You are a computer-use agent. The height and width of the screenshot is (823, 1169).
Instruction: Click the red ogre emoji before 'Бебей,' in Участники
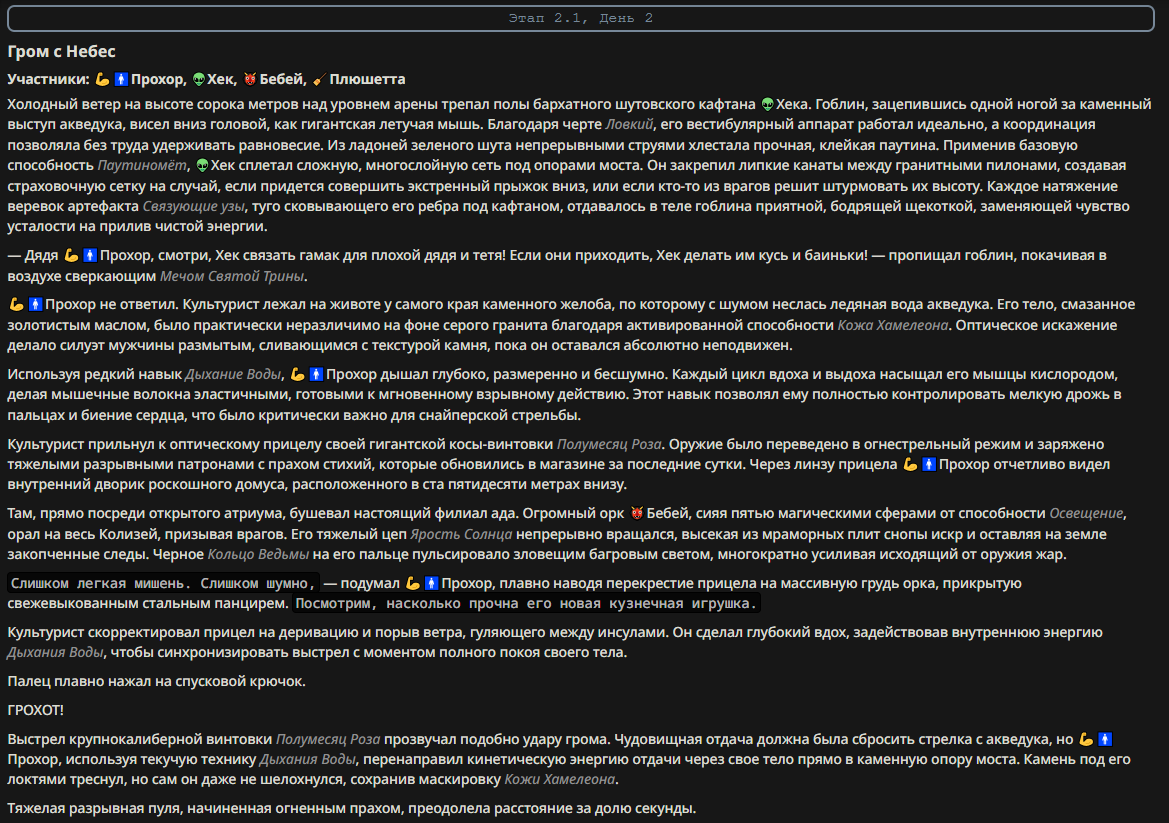tap(250, 79)
